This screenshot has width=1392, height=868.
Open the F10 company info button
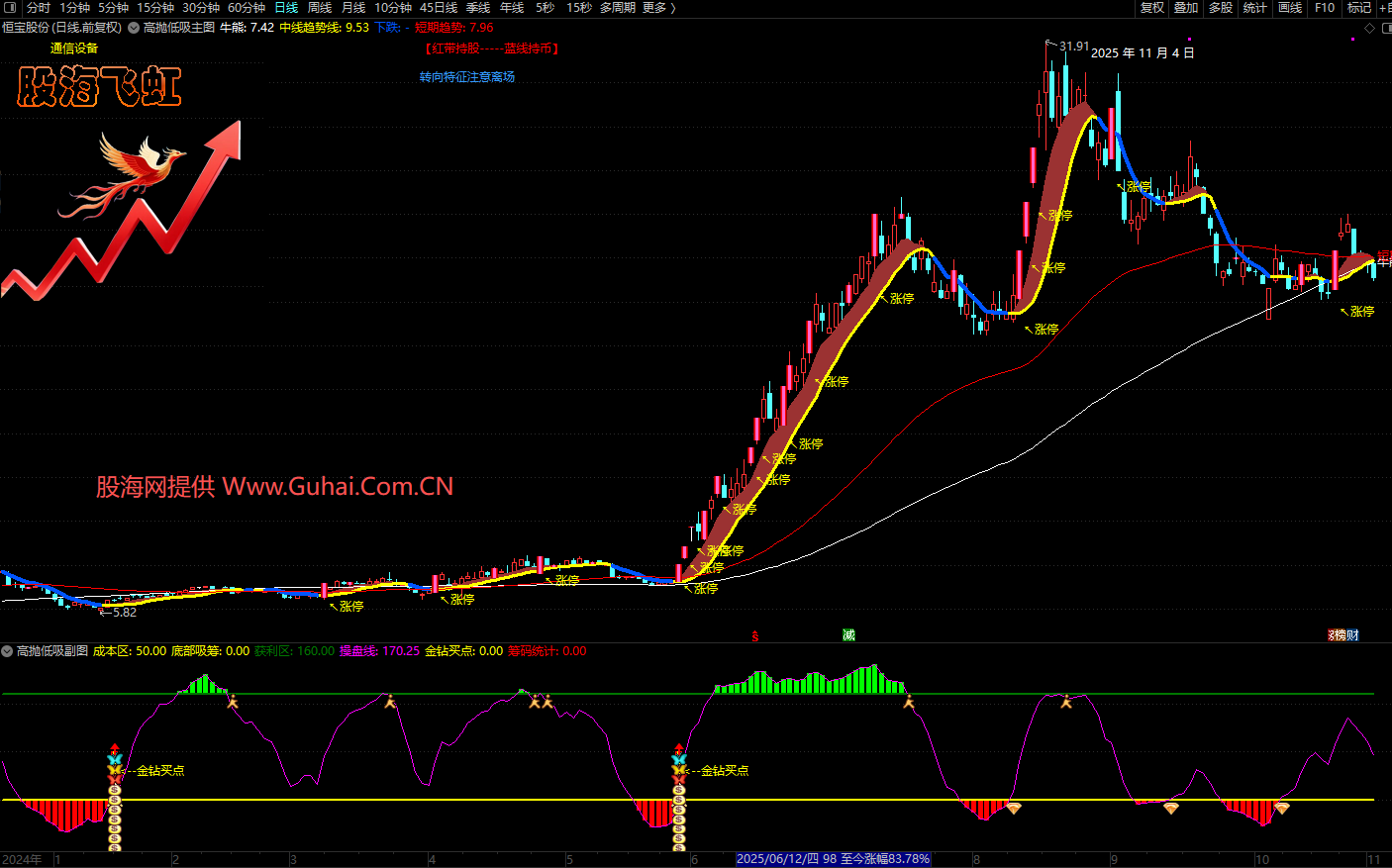[1325, 8]
